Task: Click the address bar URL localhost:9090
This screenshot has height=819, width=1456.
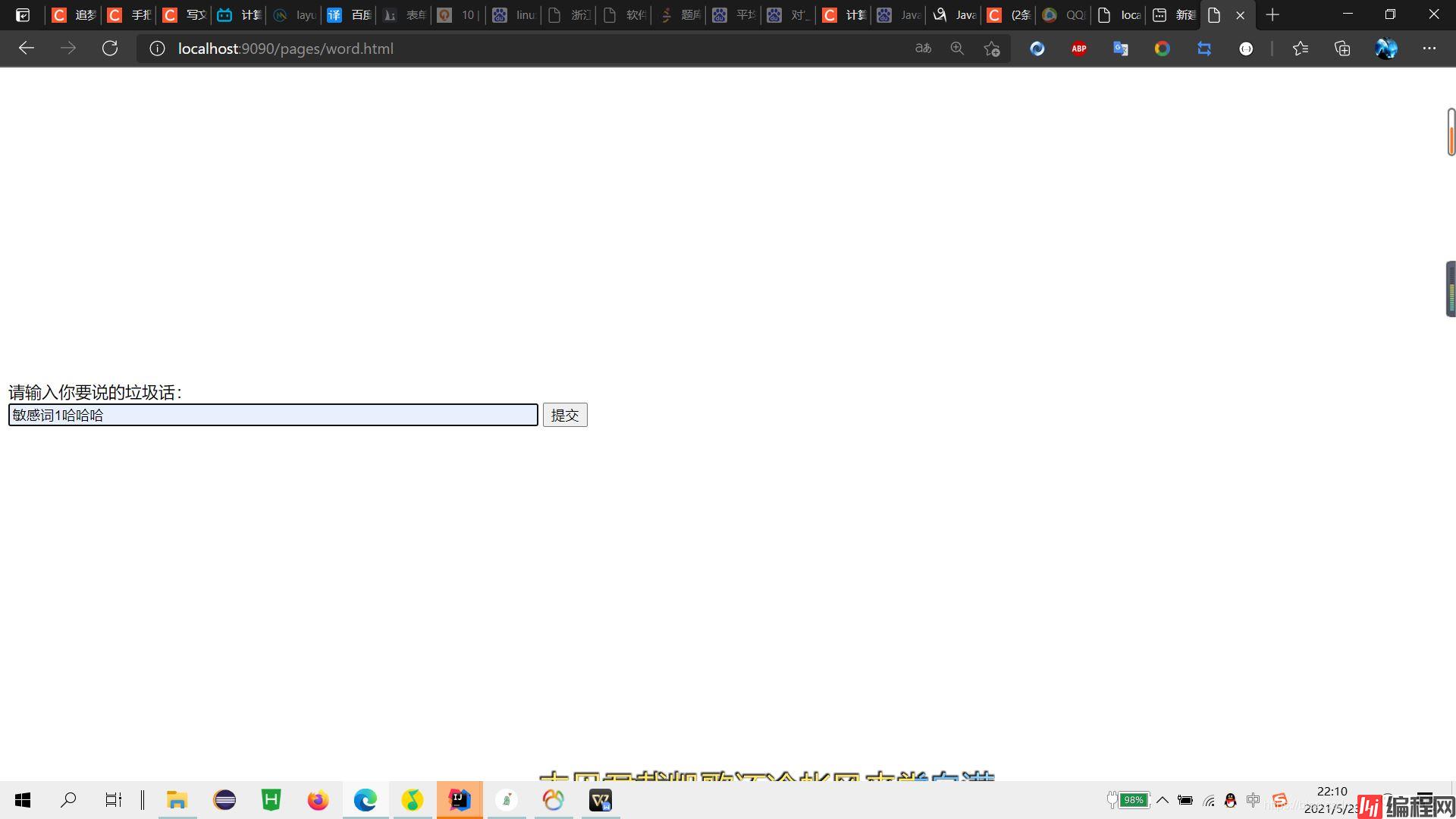Action: tap(285, 49)
